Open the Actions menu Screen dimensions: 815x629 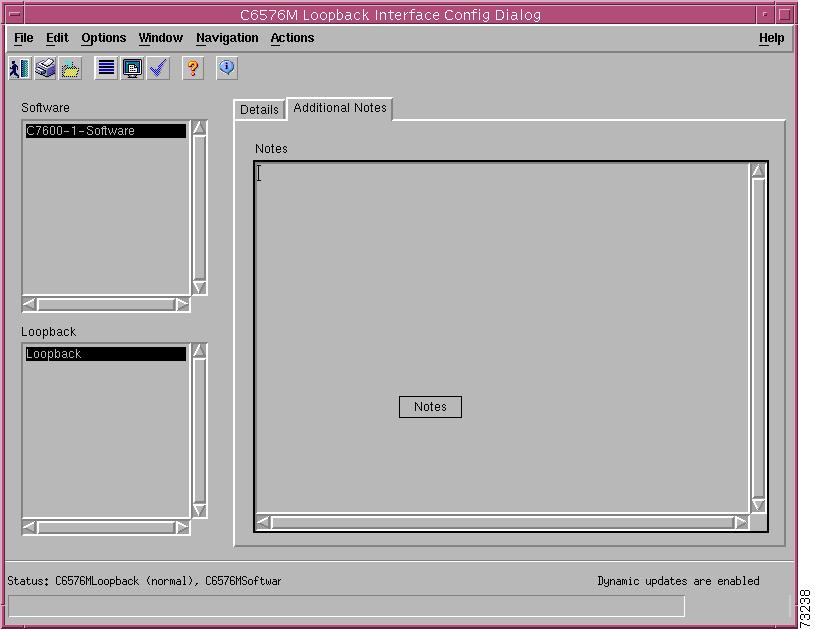(292, 38)
